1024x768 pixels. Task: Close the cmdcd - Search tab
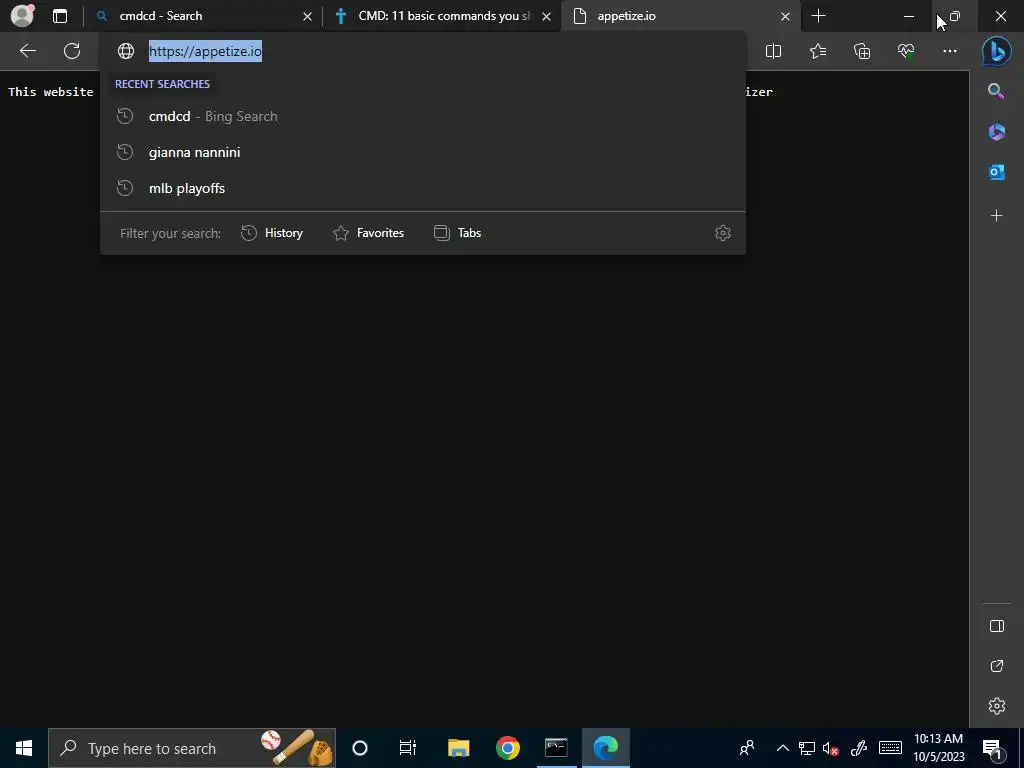tap(308, 16)
